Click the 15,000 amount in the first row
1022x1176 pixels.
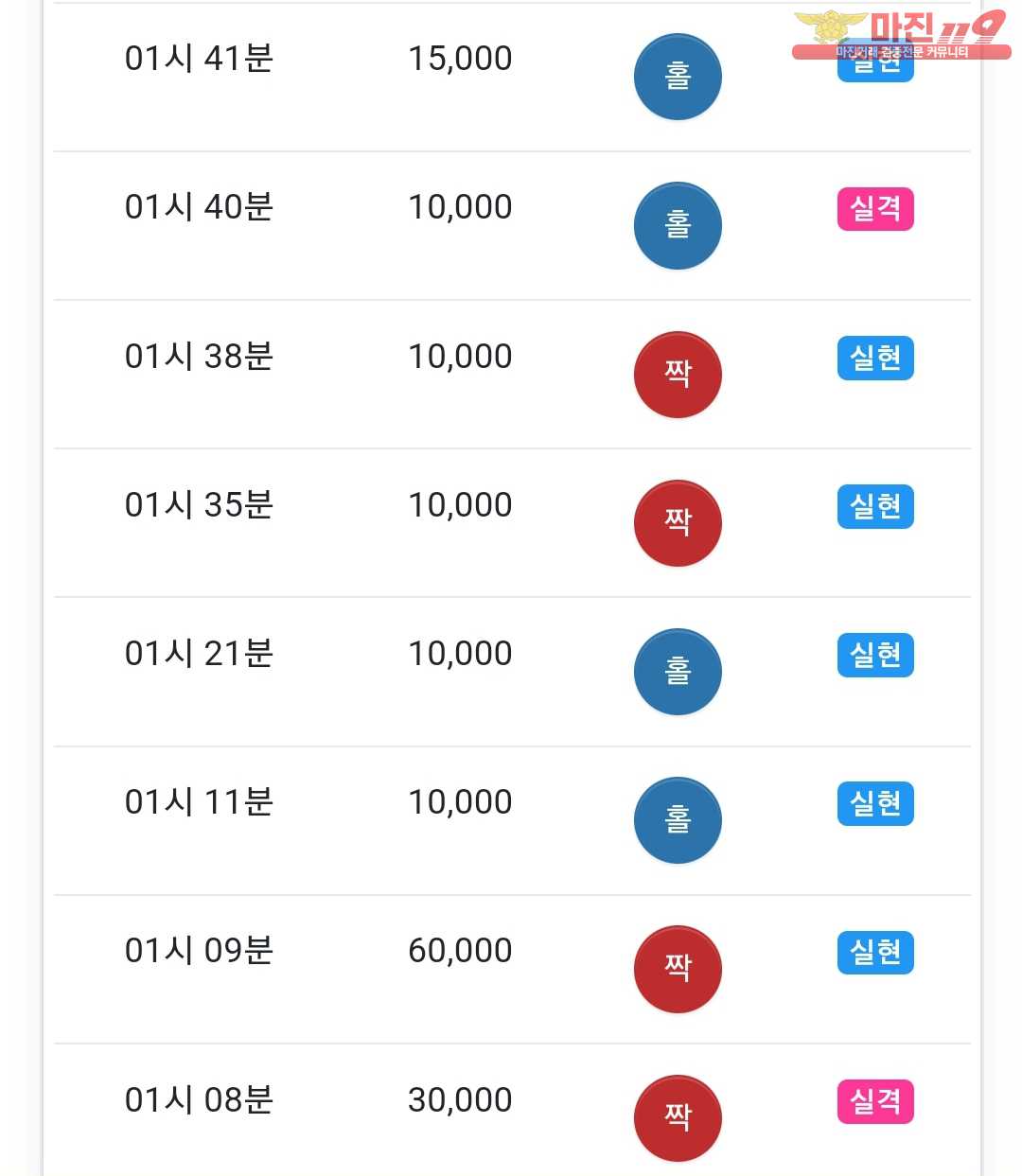(460, 59)
